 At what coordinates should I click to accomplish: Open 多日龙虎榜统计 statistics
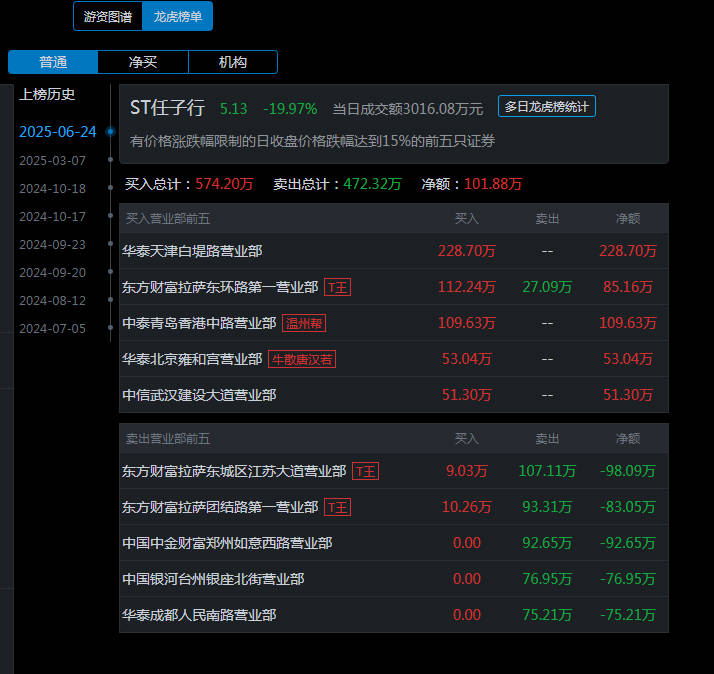[546, 106]
